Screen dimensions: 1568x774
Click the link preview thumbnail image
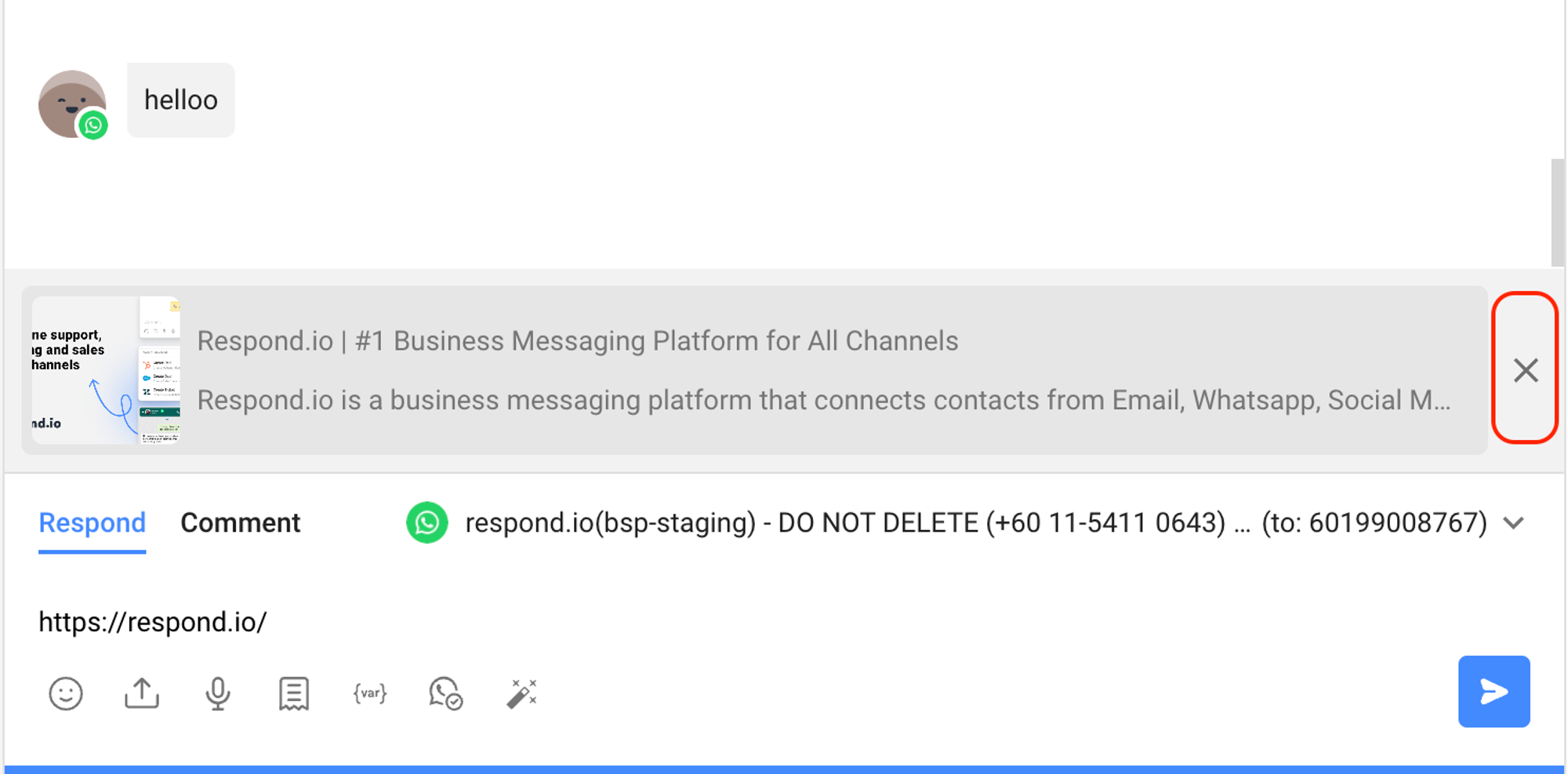click(x=107, y=370)
